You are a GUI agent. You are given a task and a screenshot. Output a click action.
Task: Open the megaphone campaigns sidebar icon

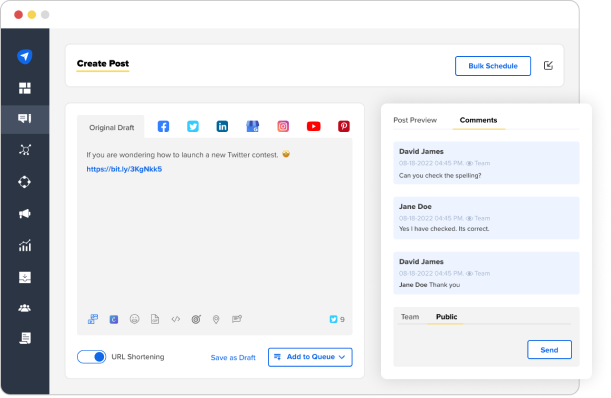coord(25,214)
